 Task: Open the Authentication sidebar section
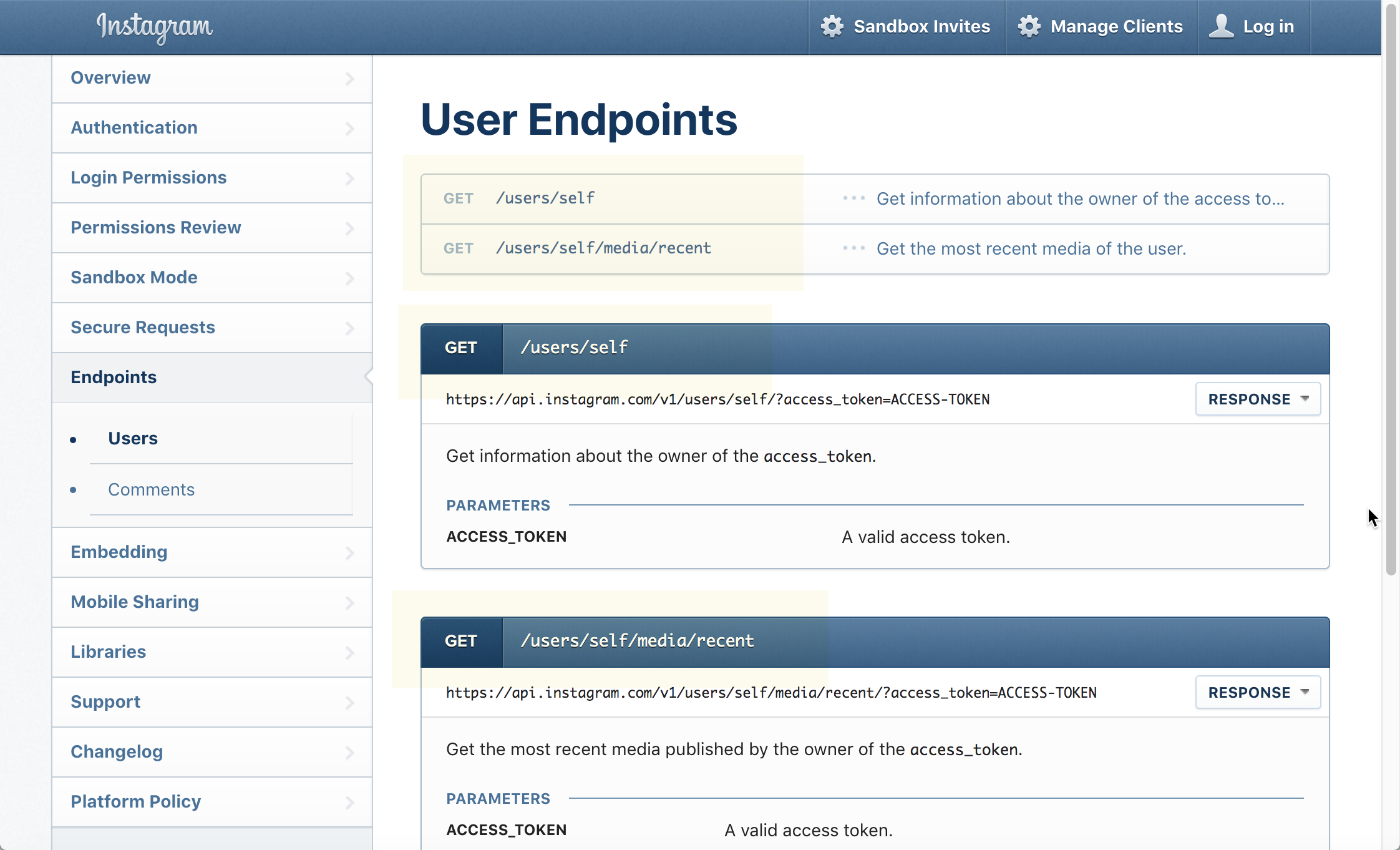(212, 128)
